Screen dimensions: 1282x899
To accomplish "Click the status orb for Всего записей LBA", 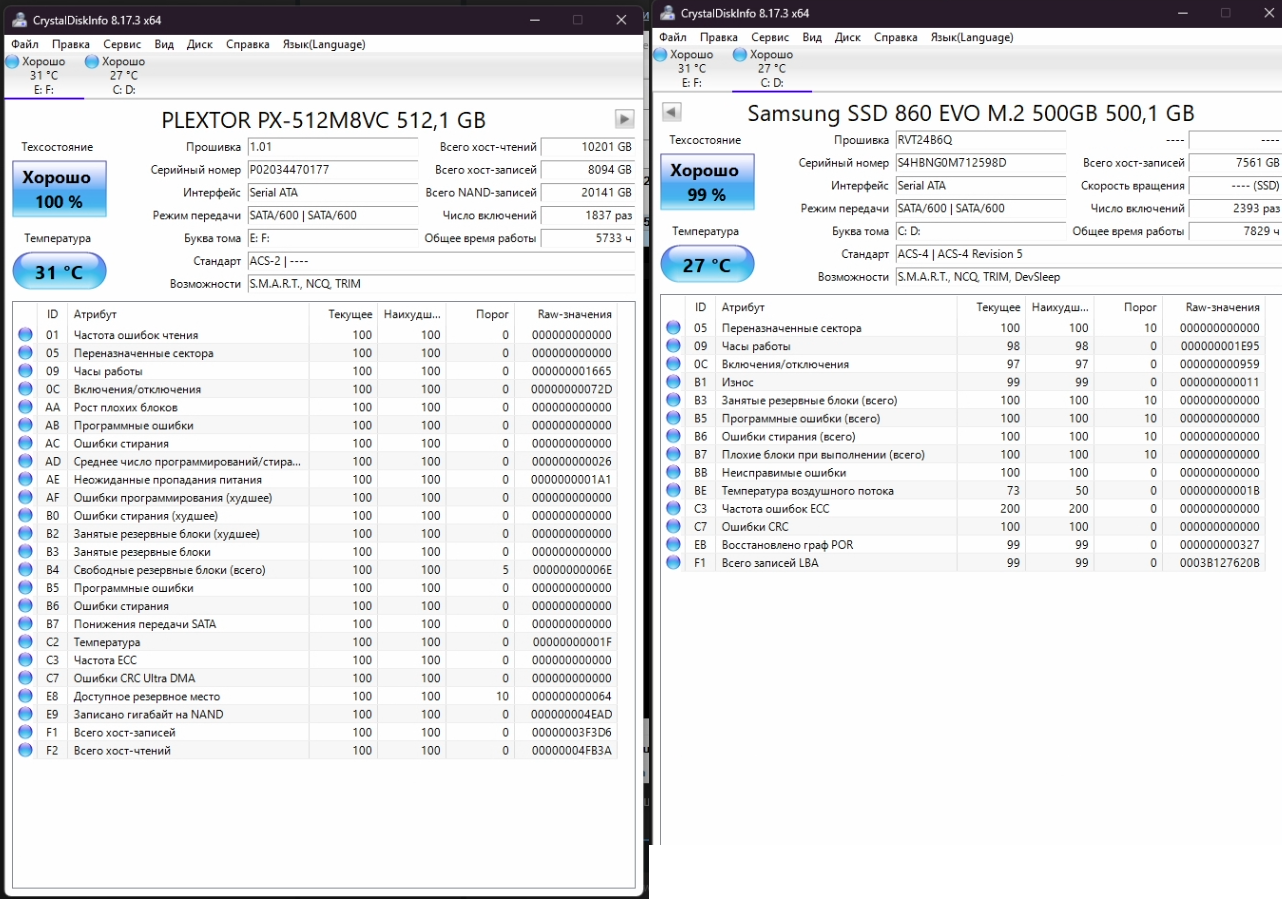I will point(674,563).
